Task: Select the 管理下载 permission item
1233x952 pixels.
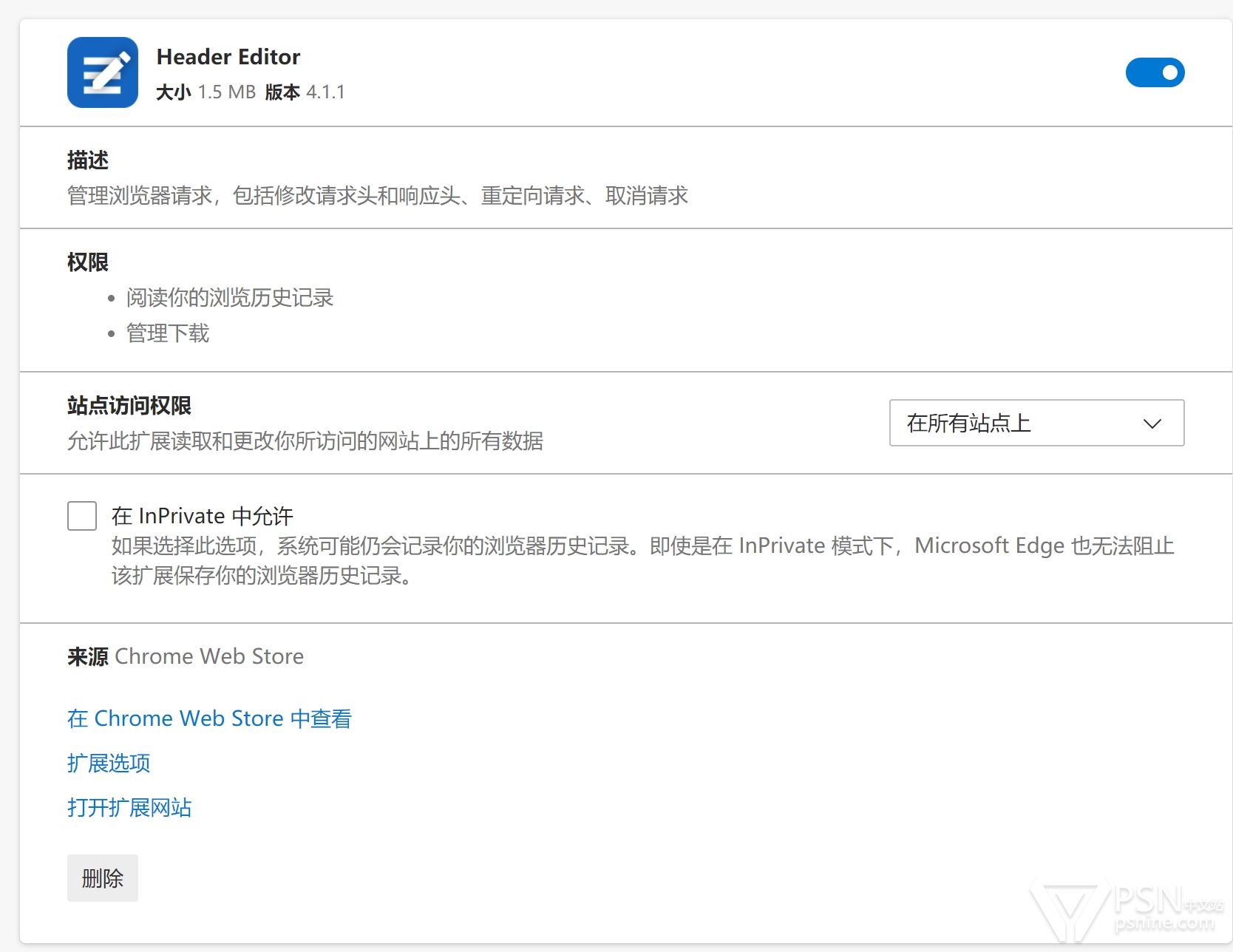Action: [168, 333]
